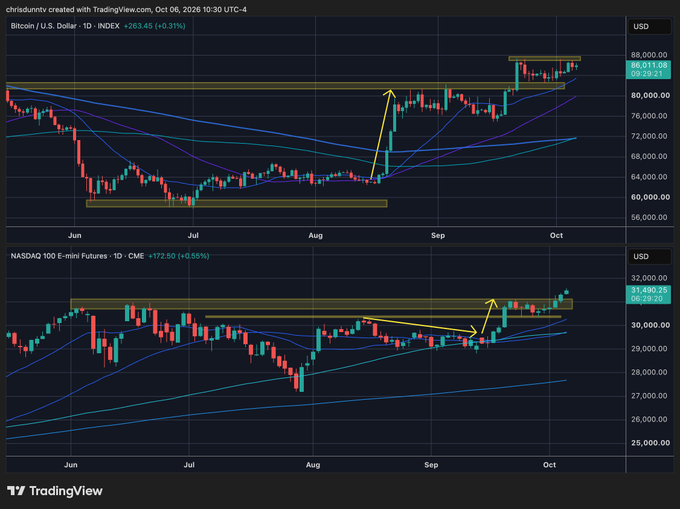Click the Oct label on Bitcoin time axis
680x509 pixels.
[556, 235]
